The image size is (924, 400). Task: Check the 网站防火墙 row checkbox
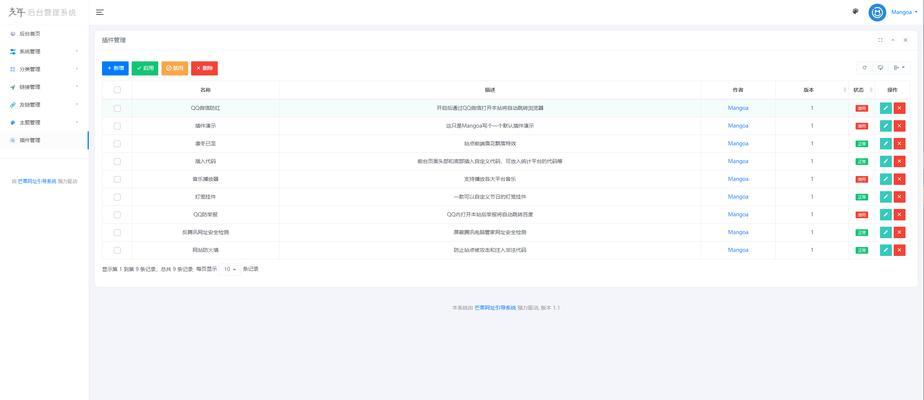[x=117, y=250]
